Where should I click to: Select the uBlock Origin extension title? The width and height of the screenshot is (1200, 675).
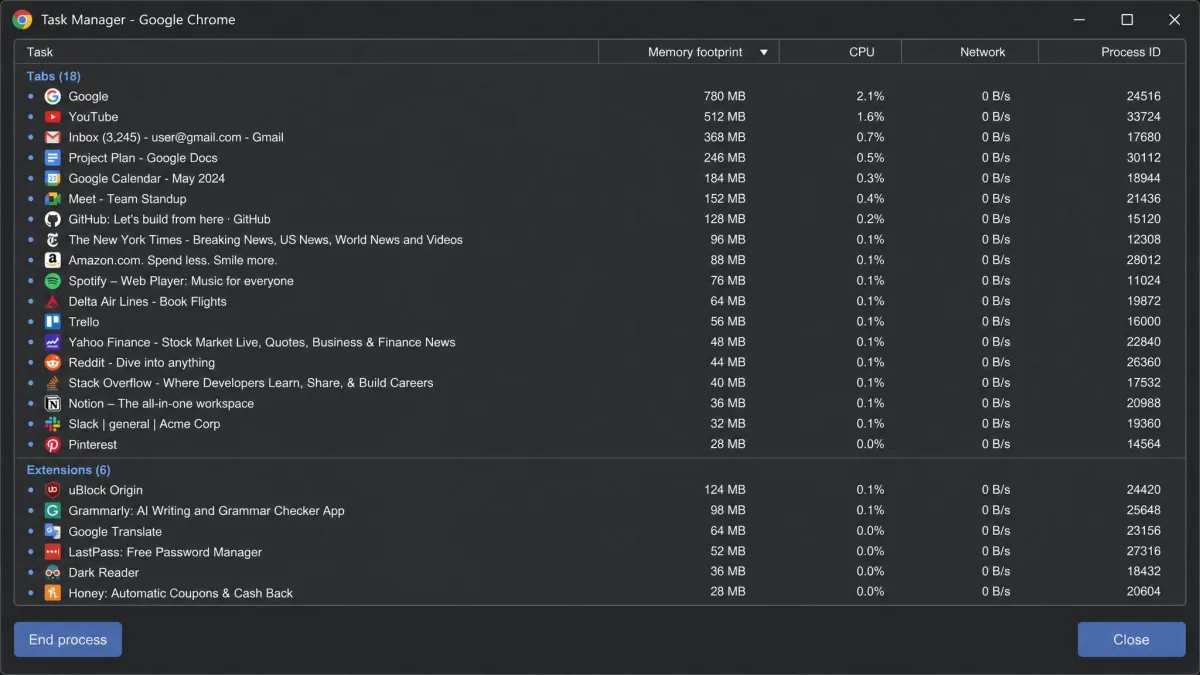tap(106, 490)
